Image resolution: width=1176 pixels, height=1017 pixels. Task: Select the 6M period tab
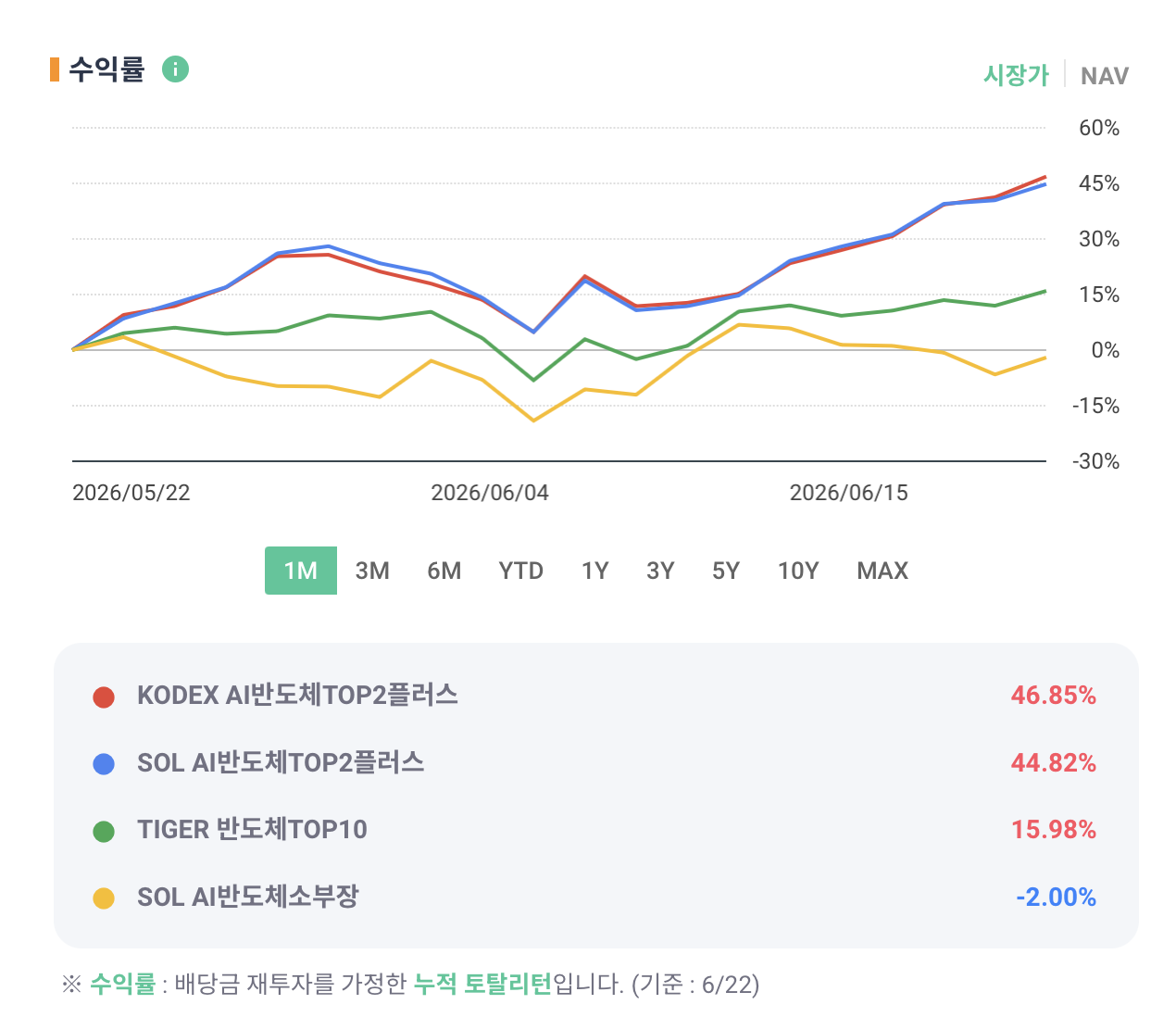coord(444,571)
